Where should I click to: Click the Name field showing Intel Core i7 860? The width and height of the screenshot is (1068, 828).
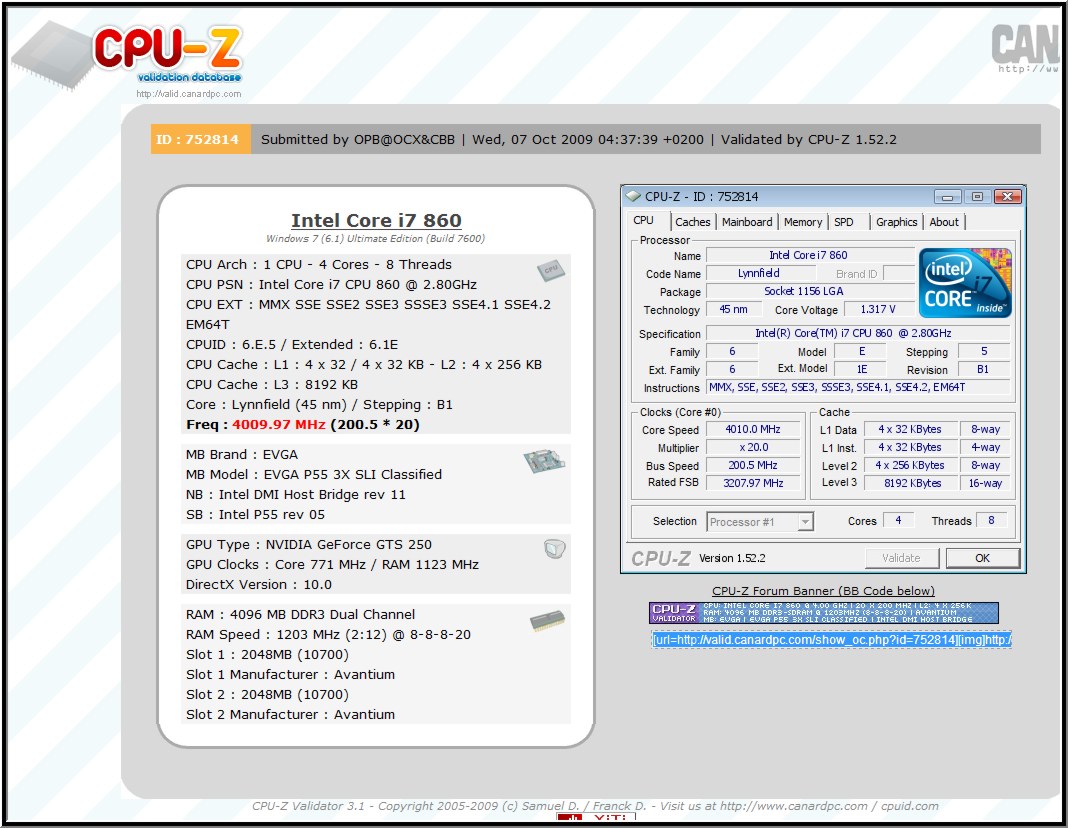[x=809, y=255]
